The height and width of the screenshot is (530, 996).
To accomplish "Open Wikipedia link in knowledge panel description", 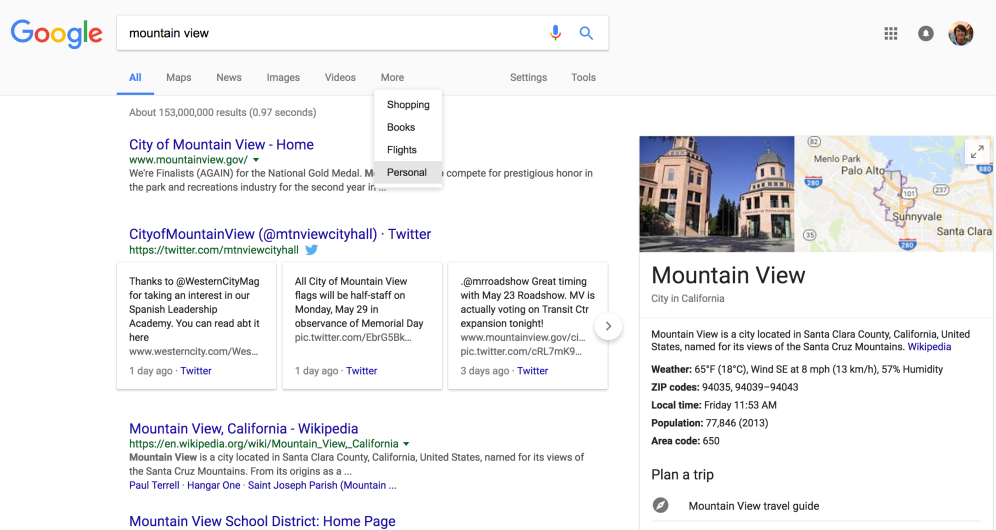I will coord(929,347).
